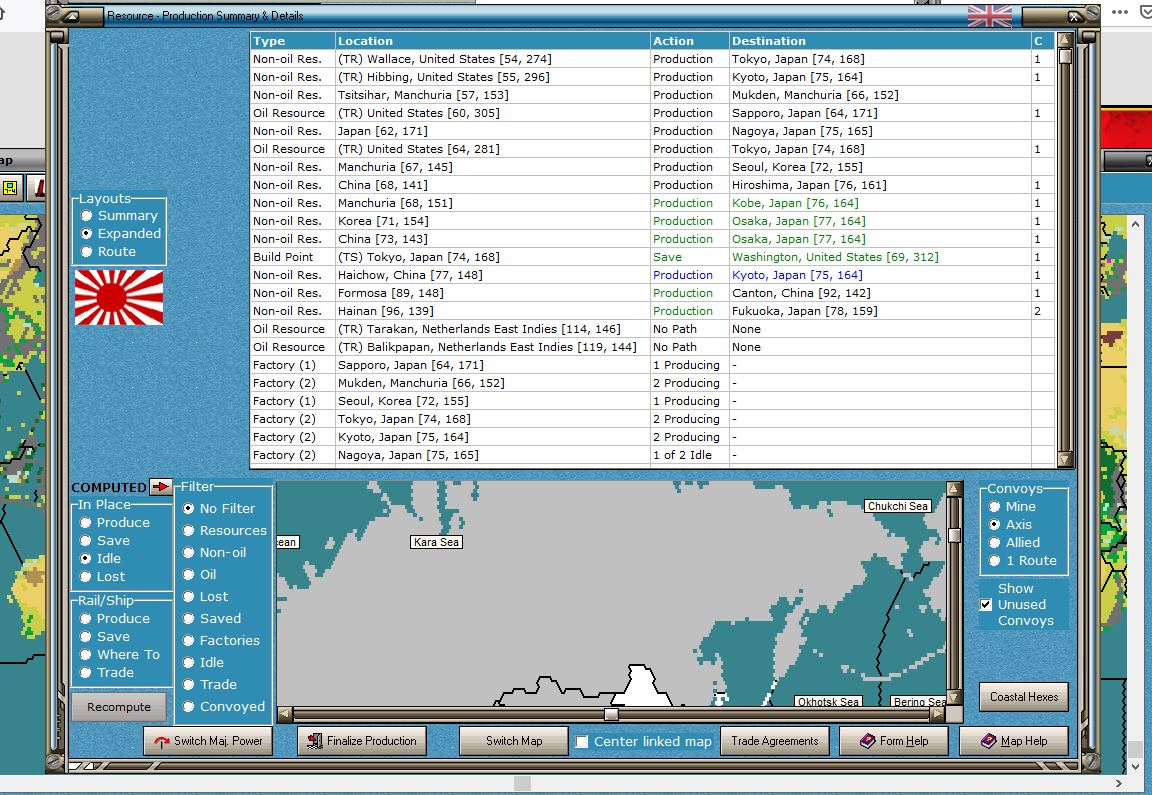The height and width of the screenshot is (795, 1152).
Task: Click Chukchi Sea label on map
Action: coord(898,506)
